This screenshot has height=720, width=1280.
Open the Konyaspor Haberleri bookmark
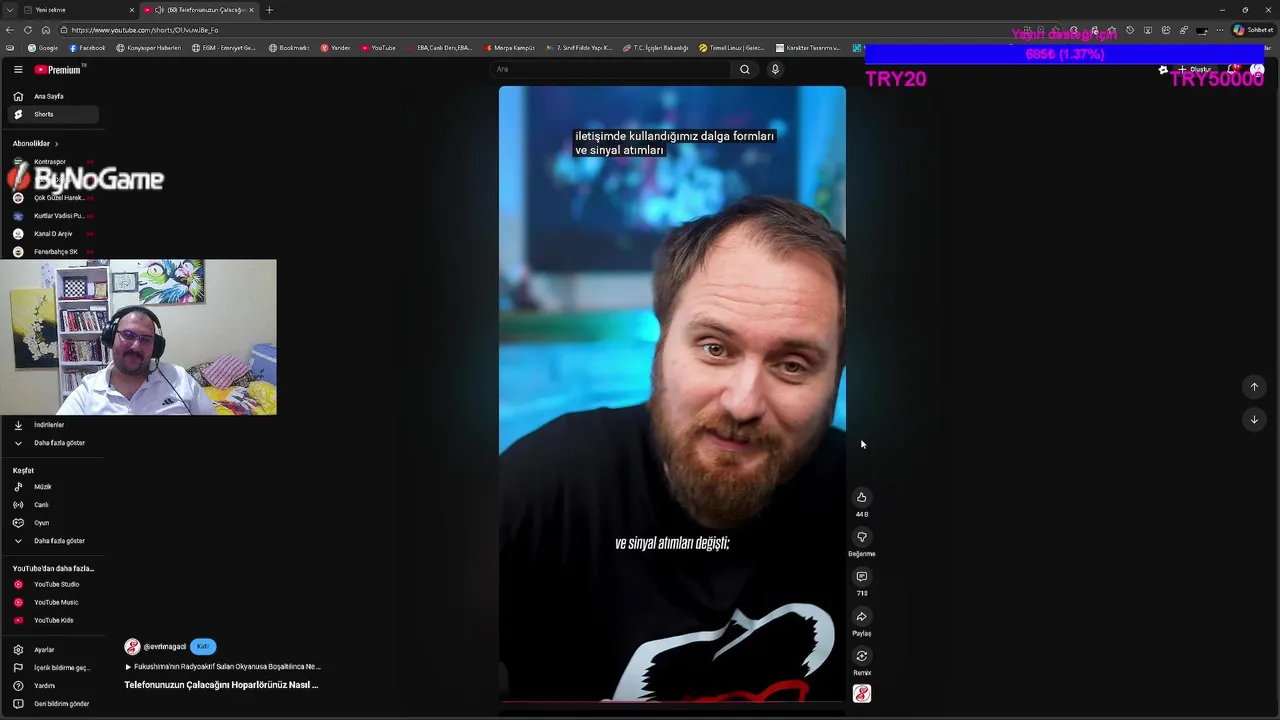coord(149,48)
